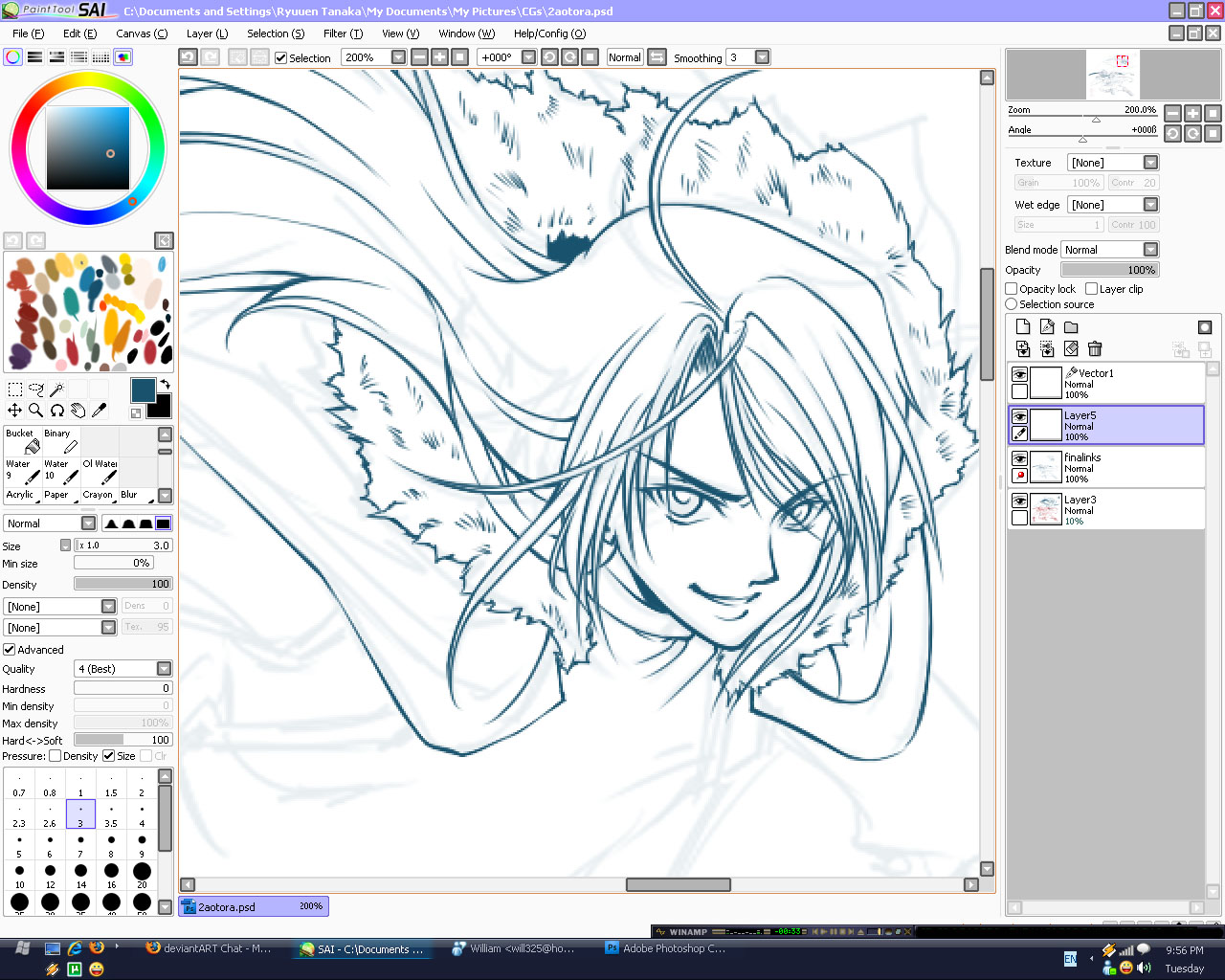Select the Rotate view tool
This screenshot has width=1225, height=980.
[57, 411]
